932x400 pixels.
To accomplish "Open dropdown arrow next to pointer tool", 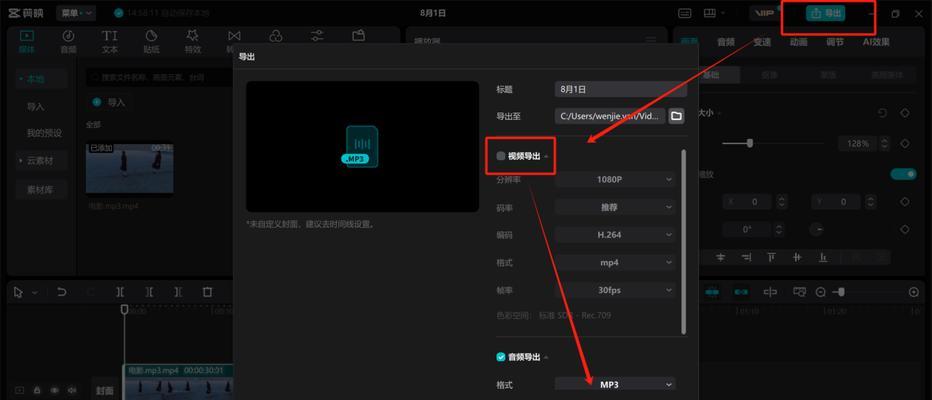I will click(x=34, y=292).
